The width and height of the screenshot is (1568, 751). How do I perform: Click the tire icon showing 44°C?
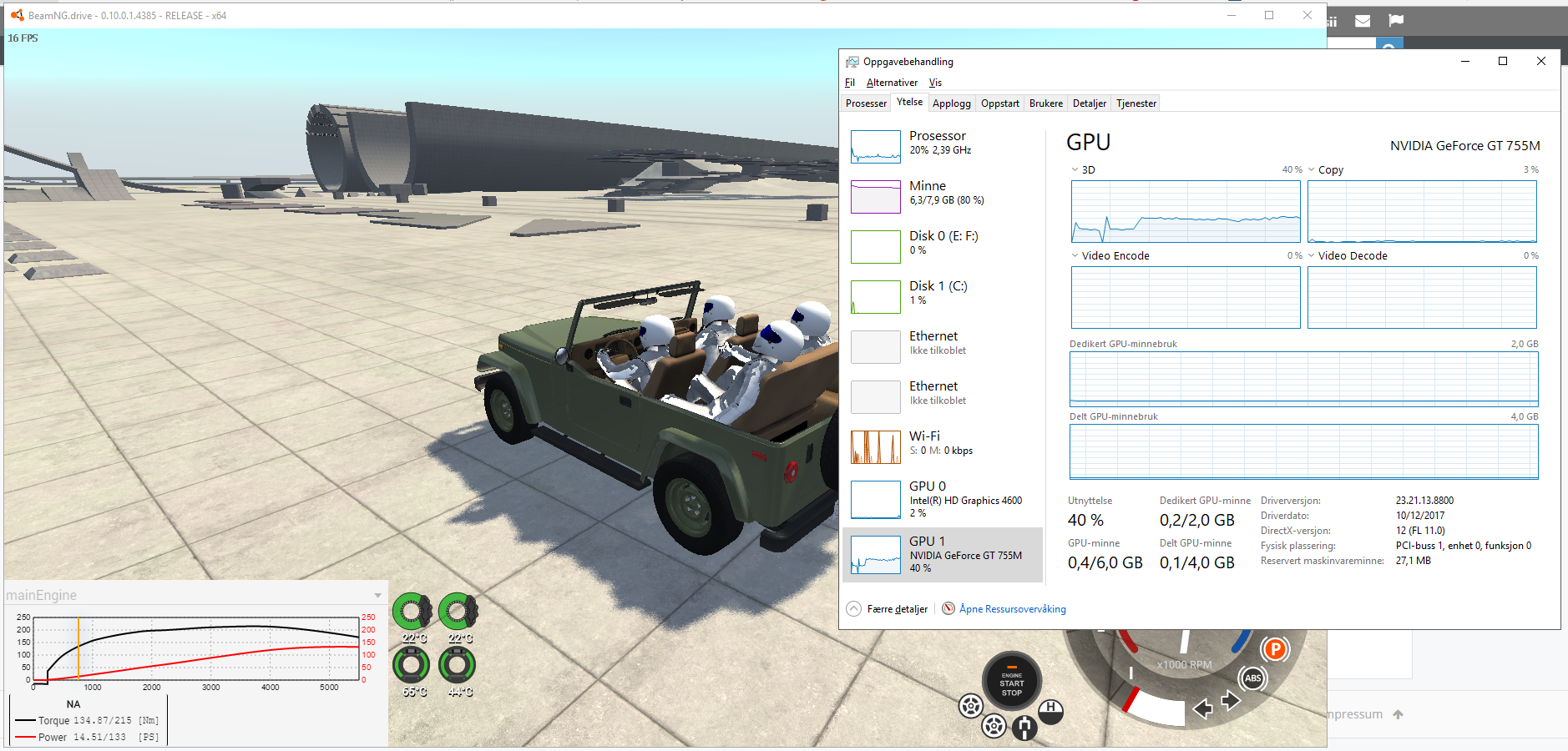(x=457, y=665)
